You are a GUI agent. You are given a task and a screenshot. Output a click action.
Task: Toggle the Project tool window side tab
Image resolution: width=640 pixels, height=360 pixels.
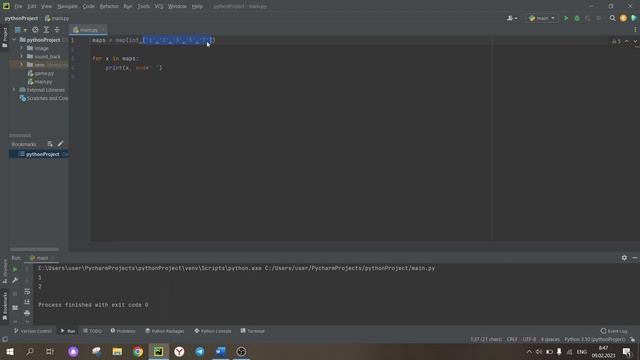point(4,38)
